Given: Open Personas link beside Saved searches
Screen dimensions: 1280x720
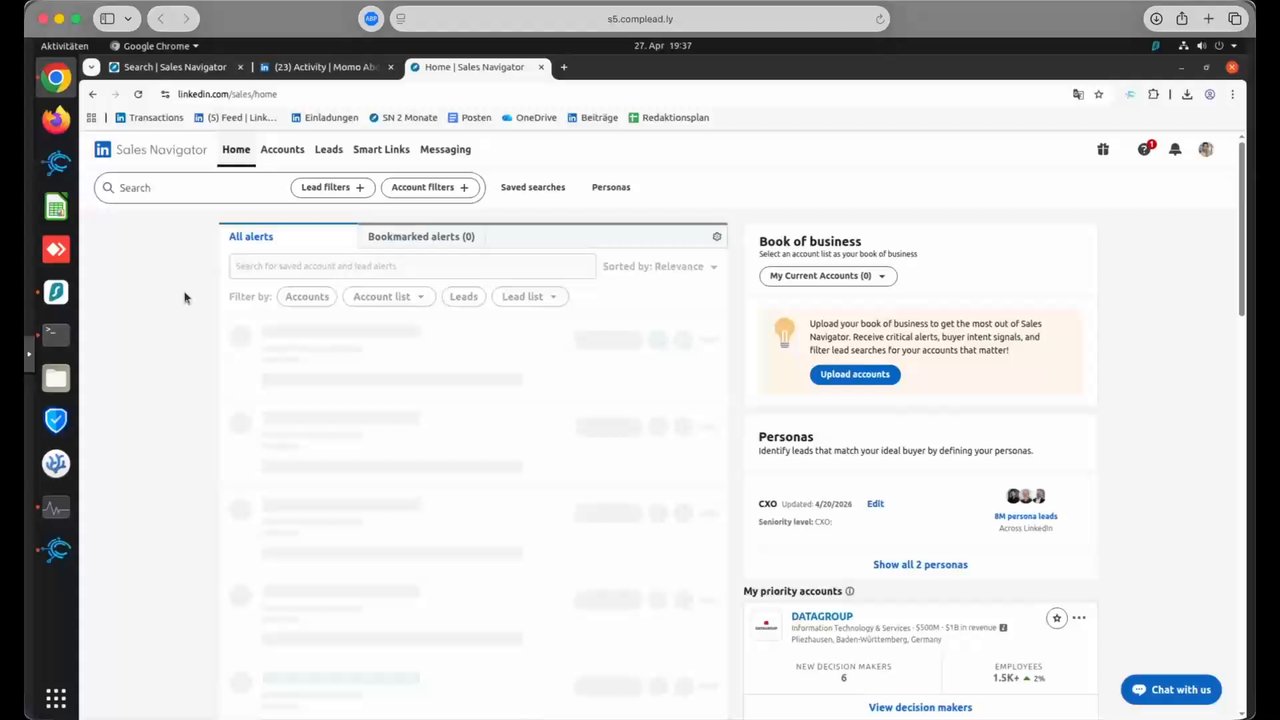Looking at the screenshot, I should click(x=611, y=187).
